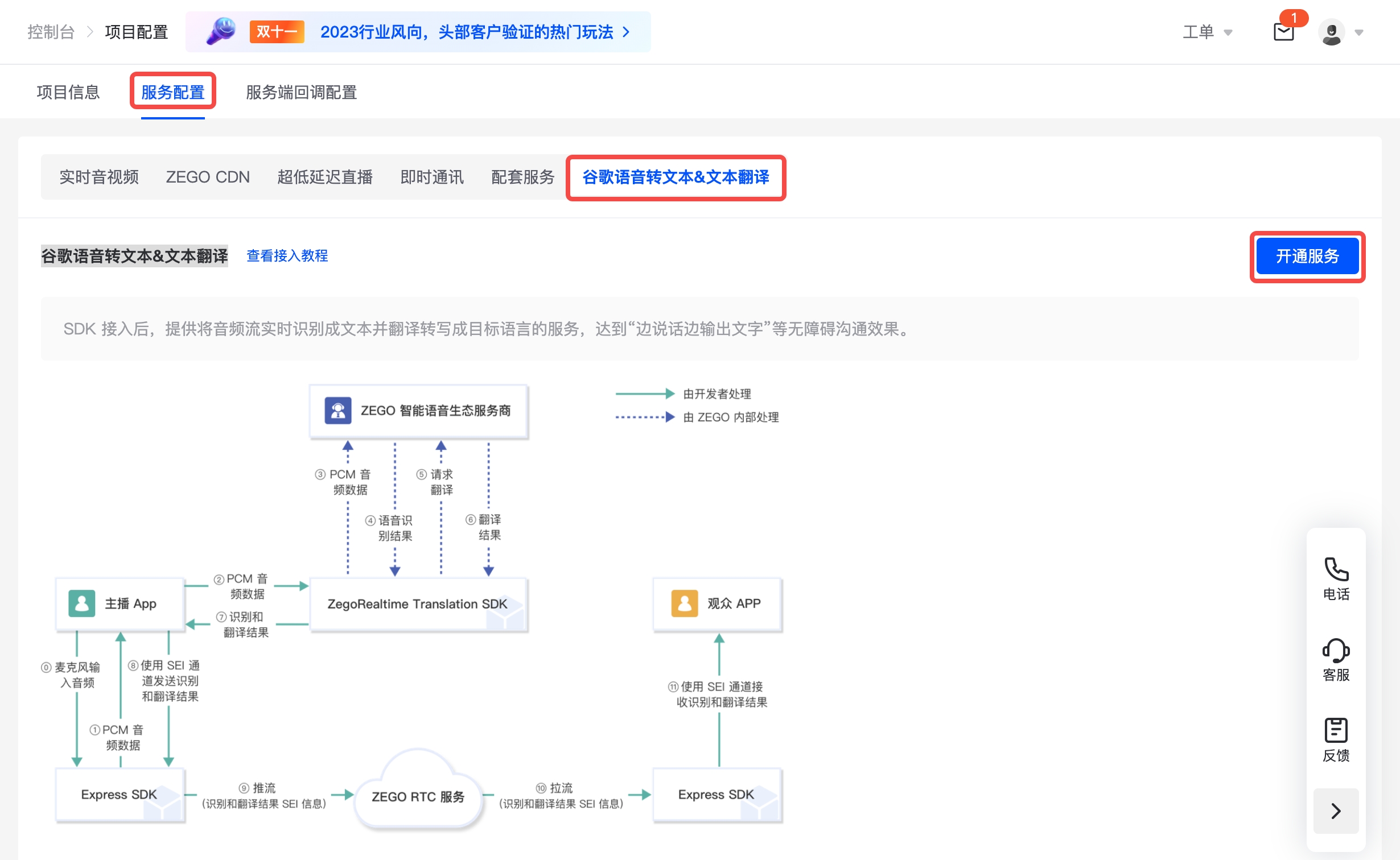Select the 即时通讯 sub-tab
This screenshot has width=1400, height=860.
click(x=432, y=177)
